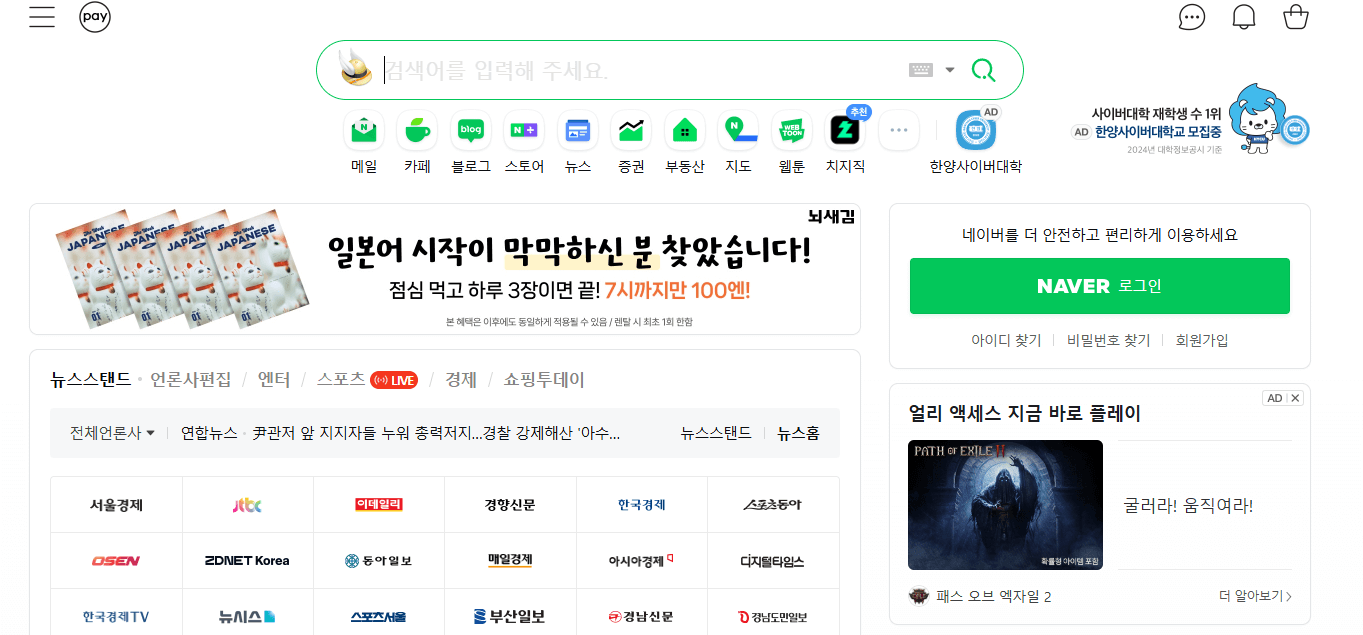Select the 경제 tab
This screenshot has height=635, width=1363.
461,380
